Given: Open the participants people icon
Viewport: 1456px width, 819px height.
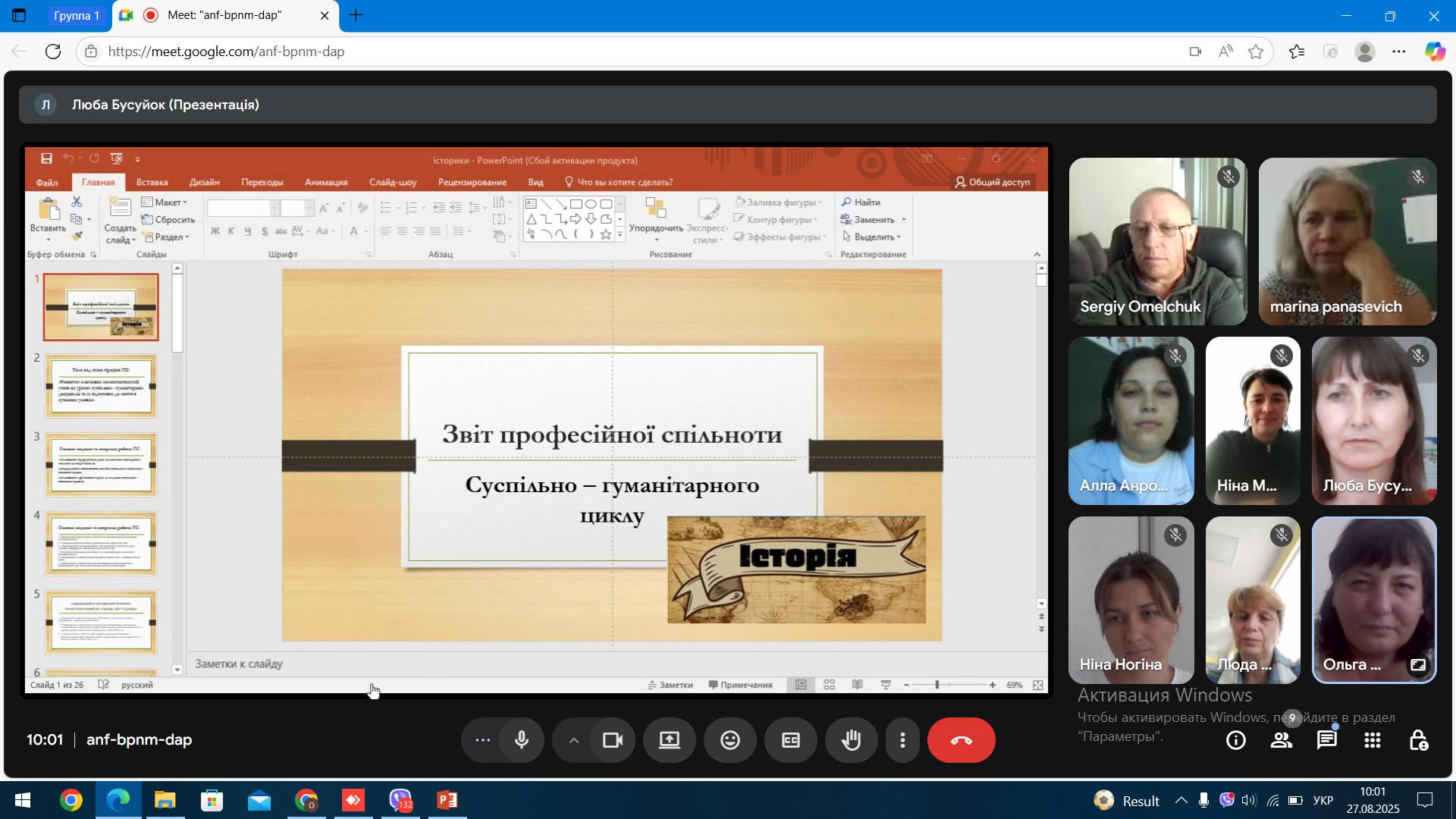Looking at the screenshot, I should [x=1282, y=741].
